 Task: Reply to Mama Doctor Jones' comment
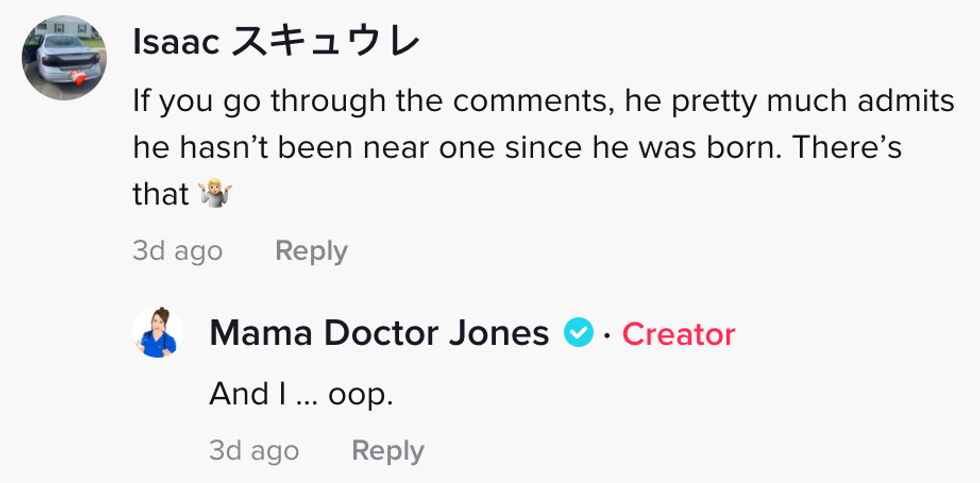point(388,450)
